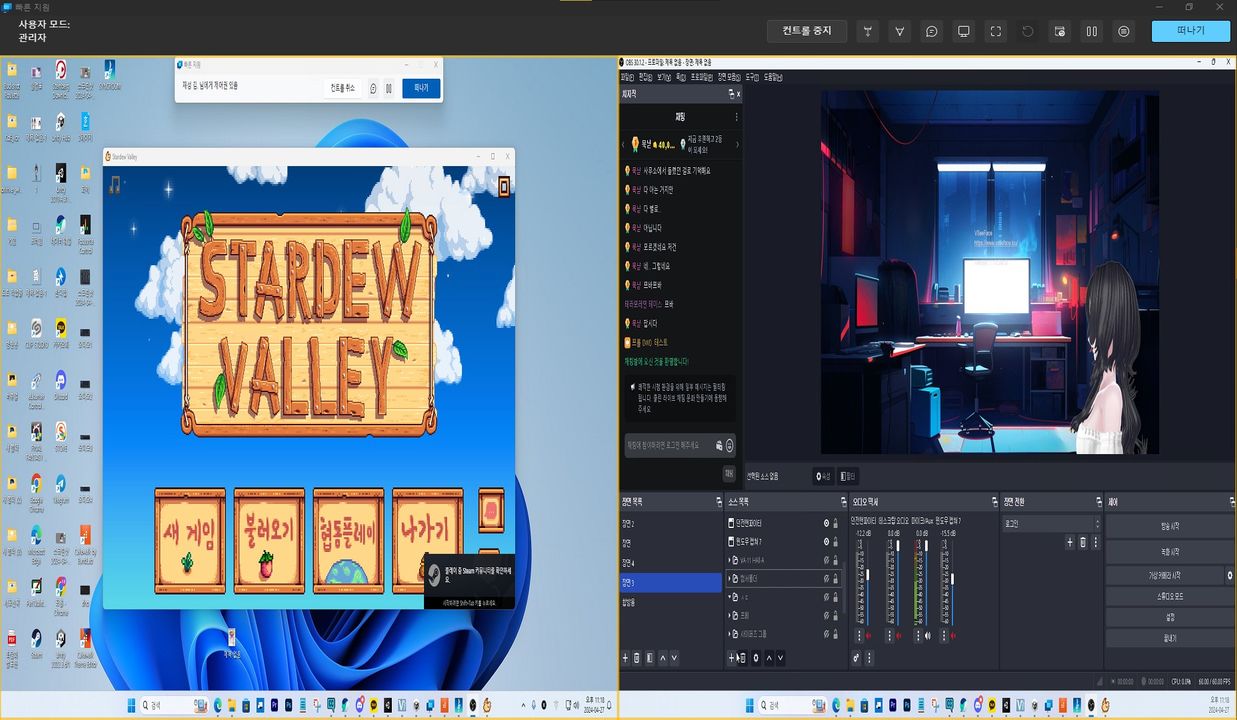Open the 보기 menu in OBS
This screenshot has width=1237, height=720.
[x=664, y=76]
